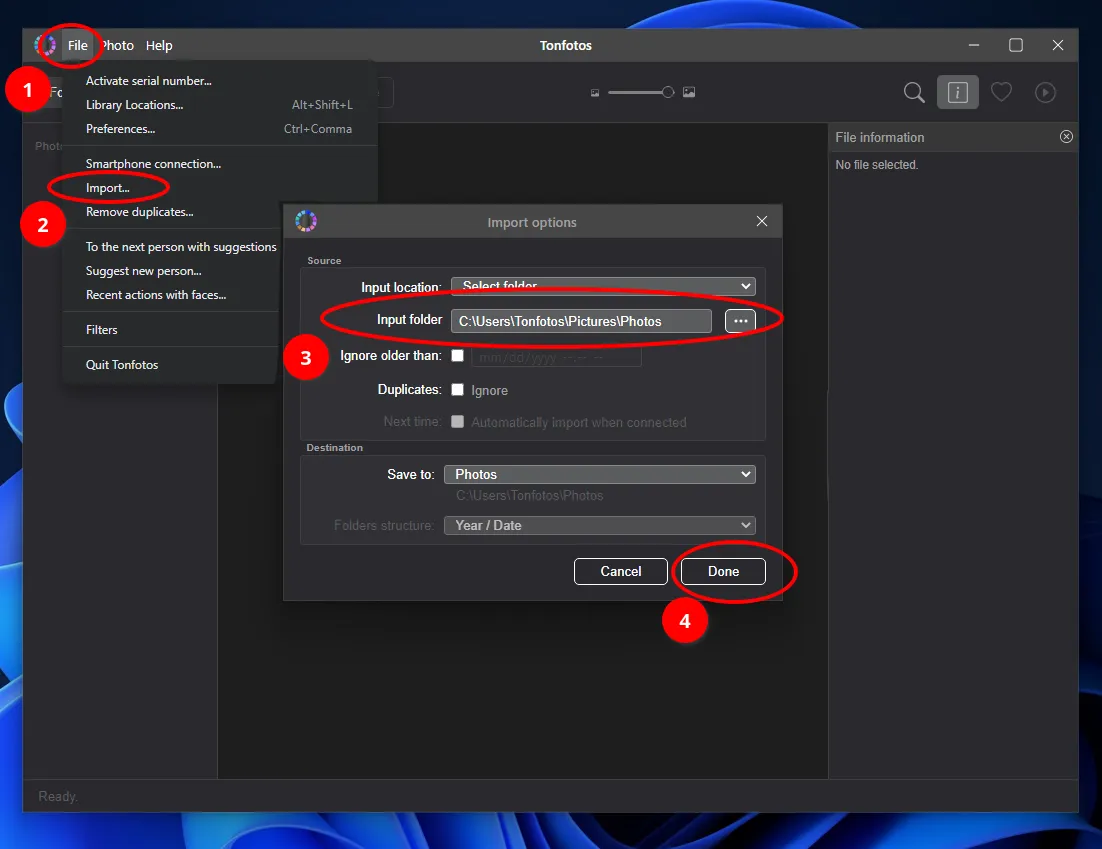Adjust the thumbnail size slider
The height and width of the screenshot is (849, 1102).
pyautogui.click(x=640, y=92)
